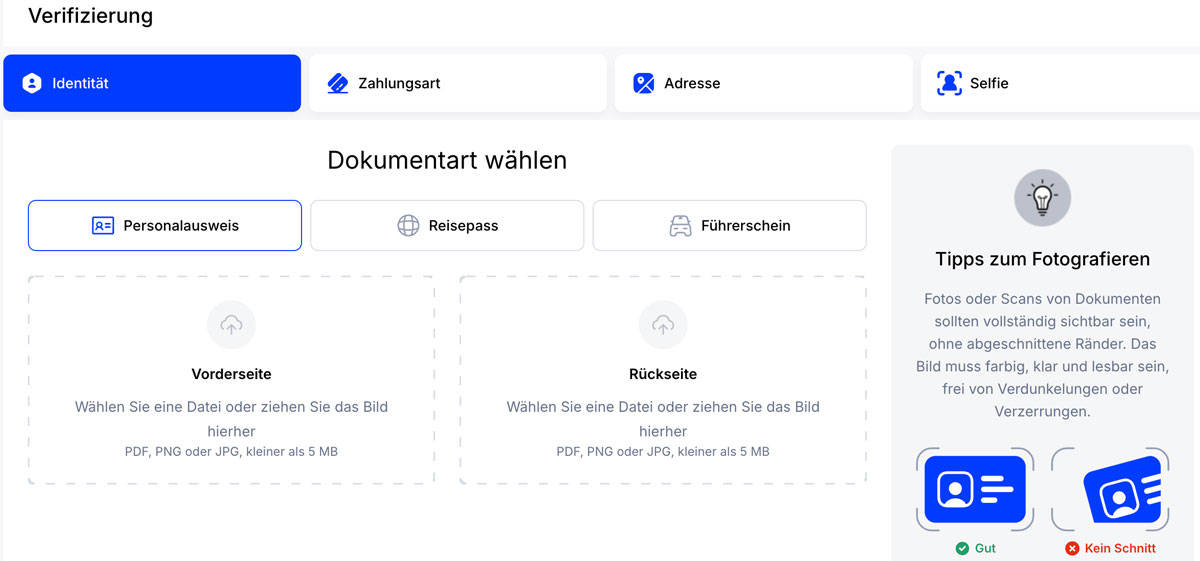The width and height of the screenshot is (1200, 561).
Task: Click the green checkmark next to Gut
Action: click(962, 548)
